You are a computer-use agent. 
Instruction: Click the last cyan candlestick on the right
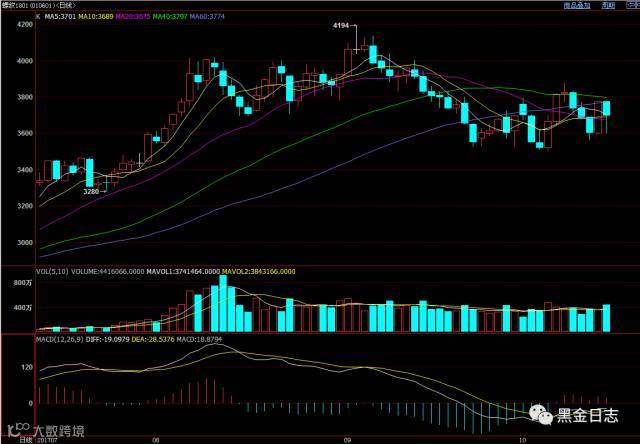(x=606, y=108)
